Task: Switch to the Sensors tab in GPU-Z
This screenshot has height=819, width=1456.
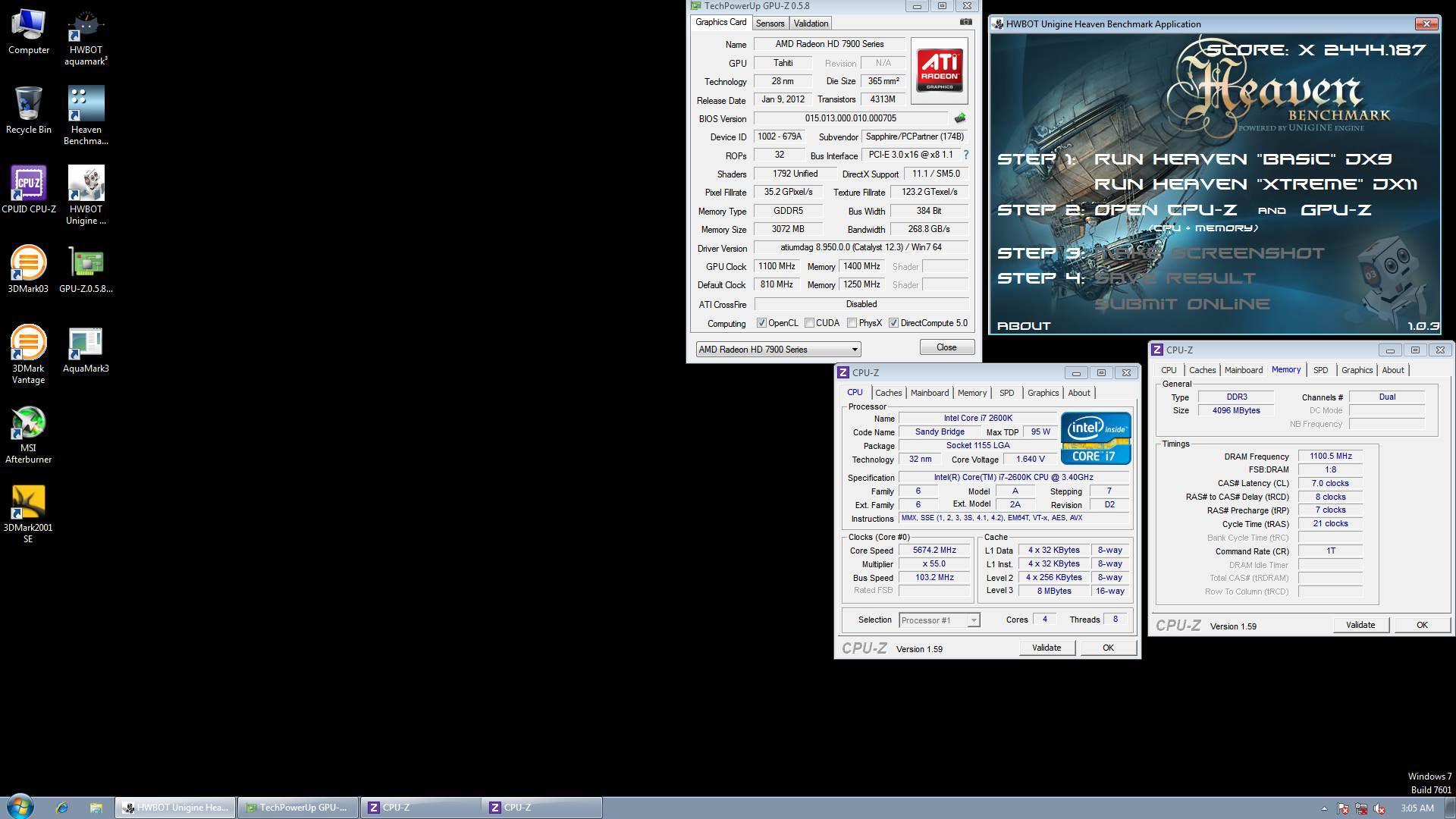Action: [x=770, y=24]
